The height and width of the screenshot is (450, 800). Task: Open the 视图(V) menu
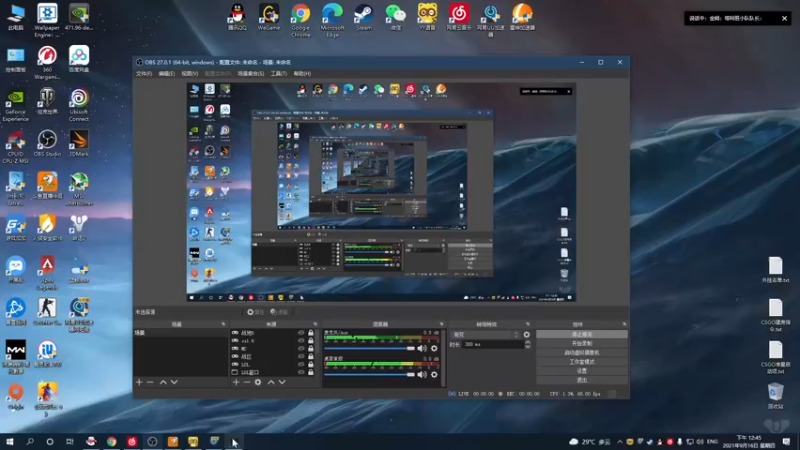pyautogui.click(x=189, y=73)
